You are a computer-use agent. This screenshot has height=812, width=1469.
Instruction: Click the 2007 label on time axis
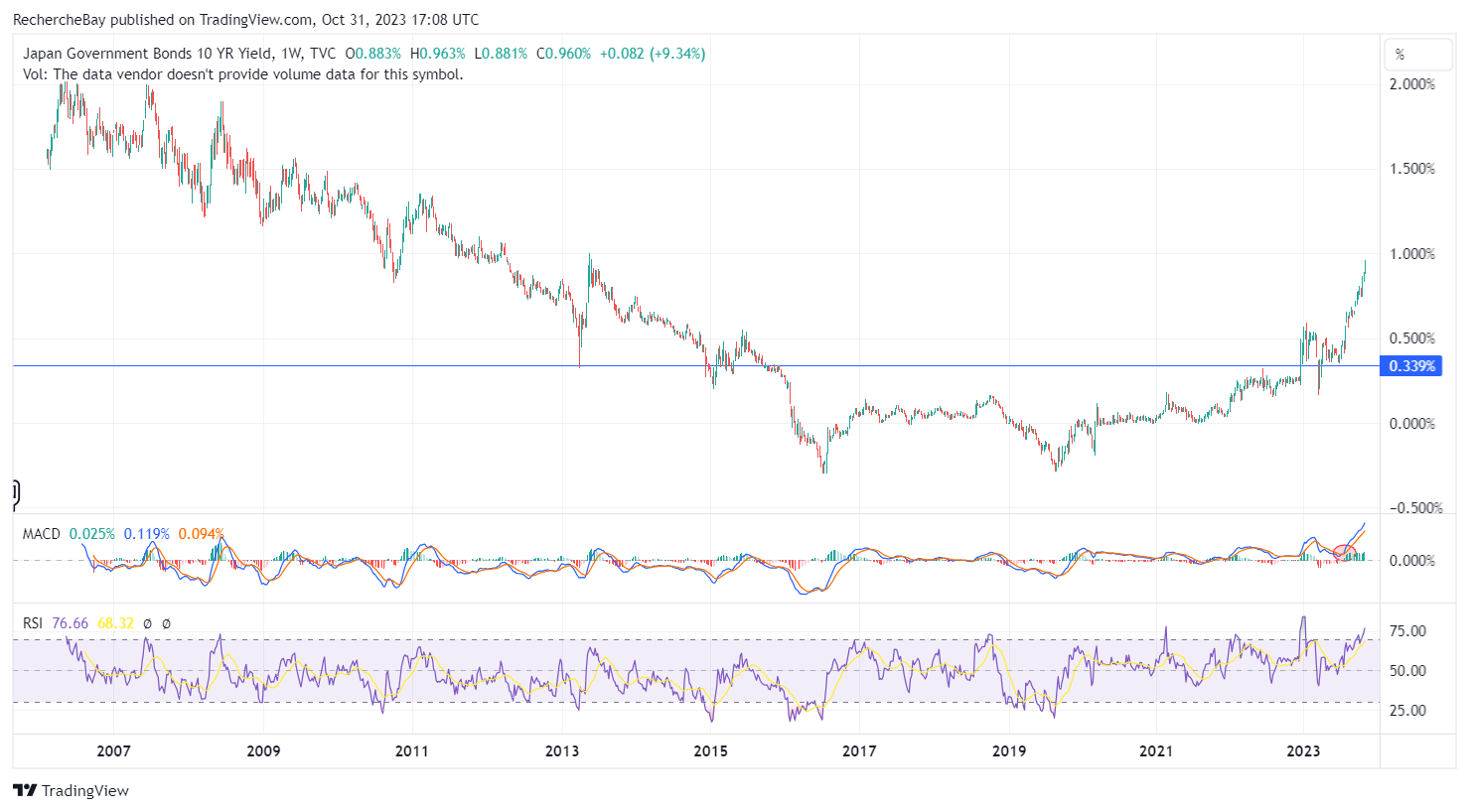pos(113,751)
